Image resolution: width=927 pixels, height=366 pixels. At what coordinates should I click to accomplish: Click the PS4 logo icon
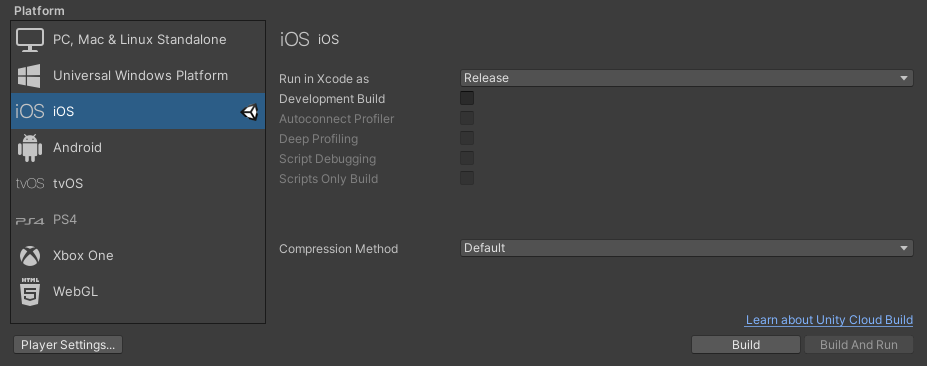[x=30, y=221]
